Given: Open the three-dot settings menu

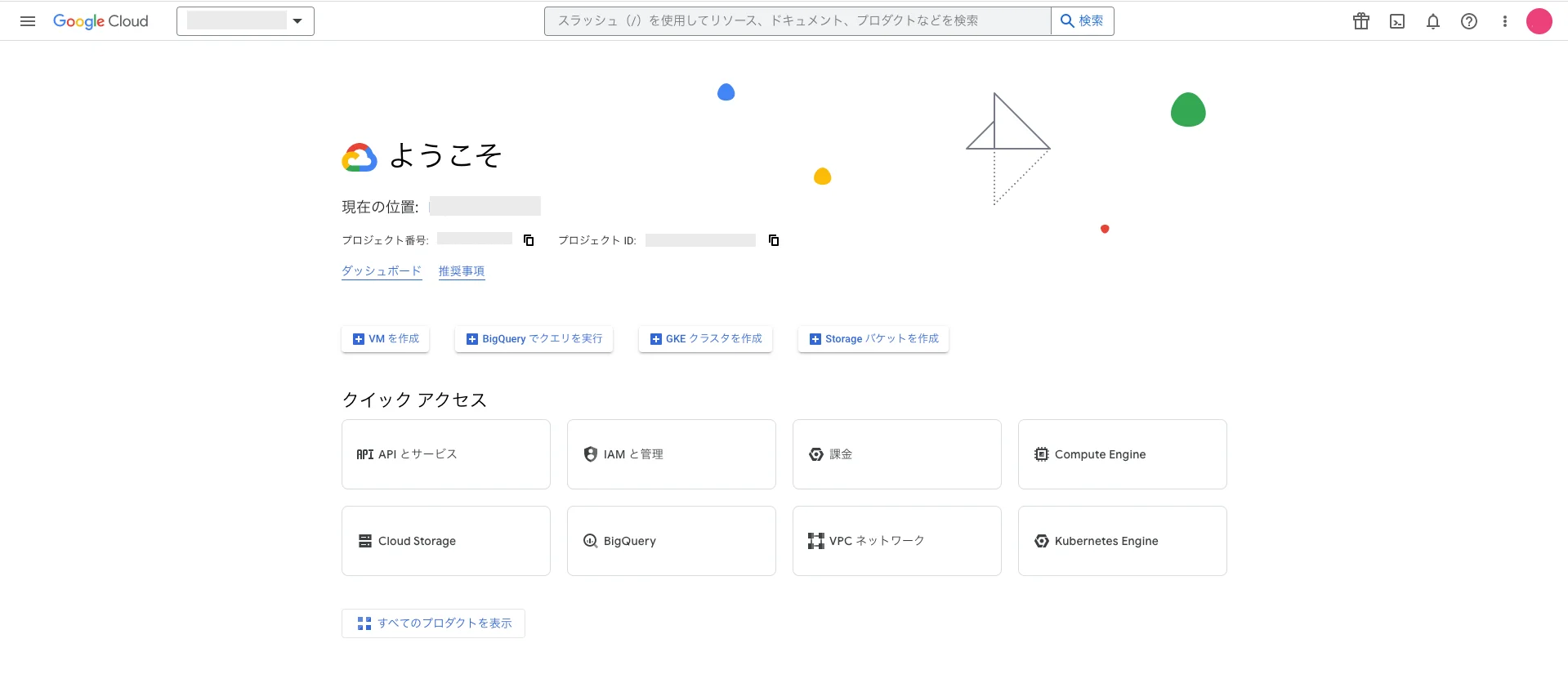Looking at the screenshot, I should 1505,21.
